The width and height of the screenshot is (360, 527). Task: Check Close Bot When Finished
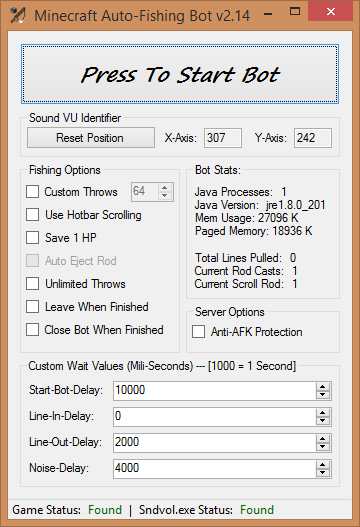pyautogui.click(x=33, y=329)
